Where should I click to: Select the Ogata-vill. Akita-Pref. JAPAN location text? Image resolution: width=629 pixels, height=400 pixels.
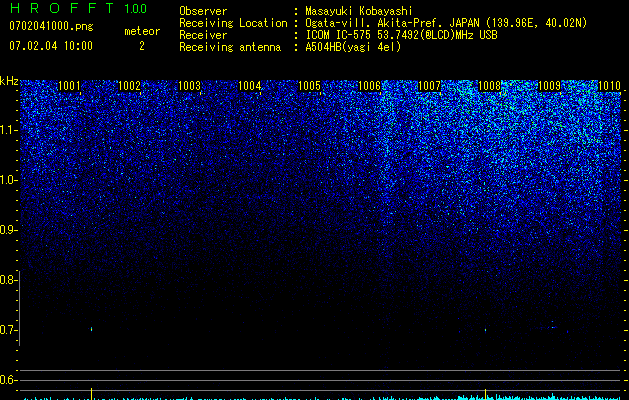[446, 23]
